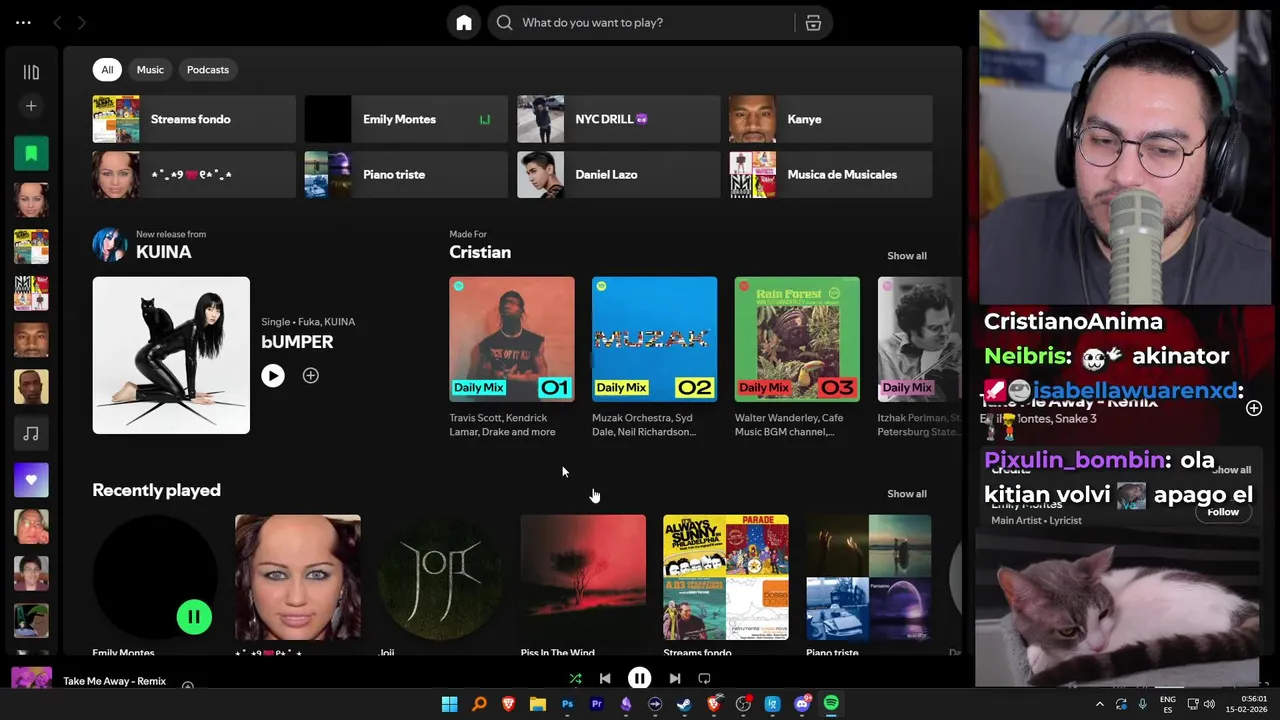Image resolution: width=1280 pixels, height=720 pixels.
Task: Open the Kanye shortcut tile
Action: (831, 119)
